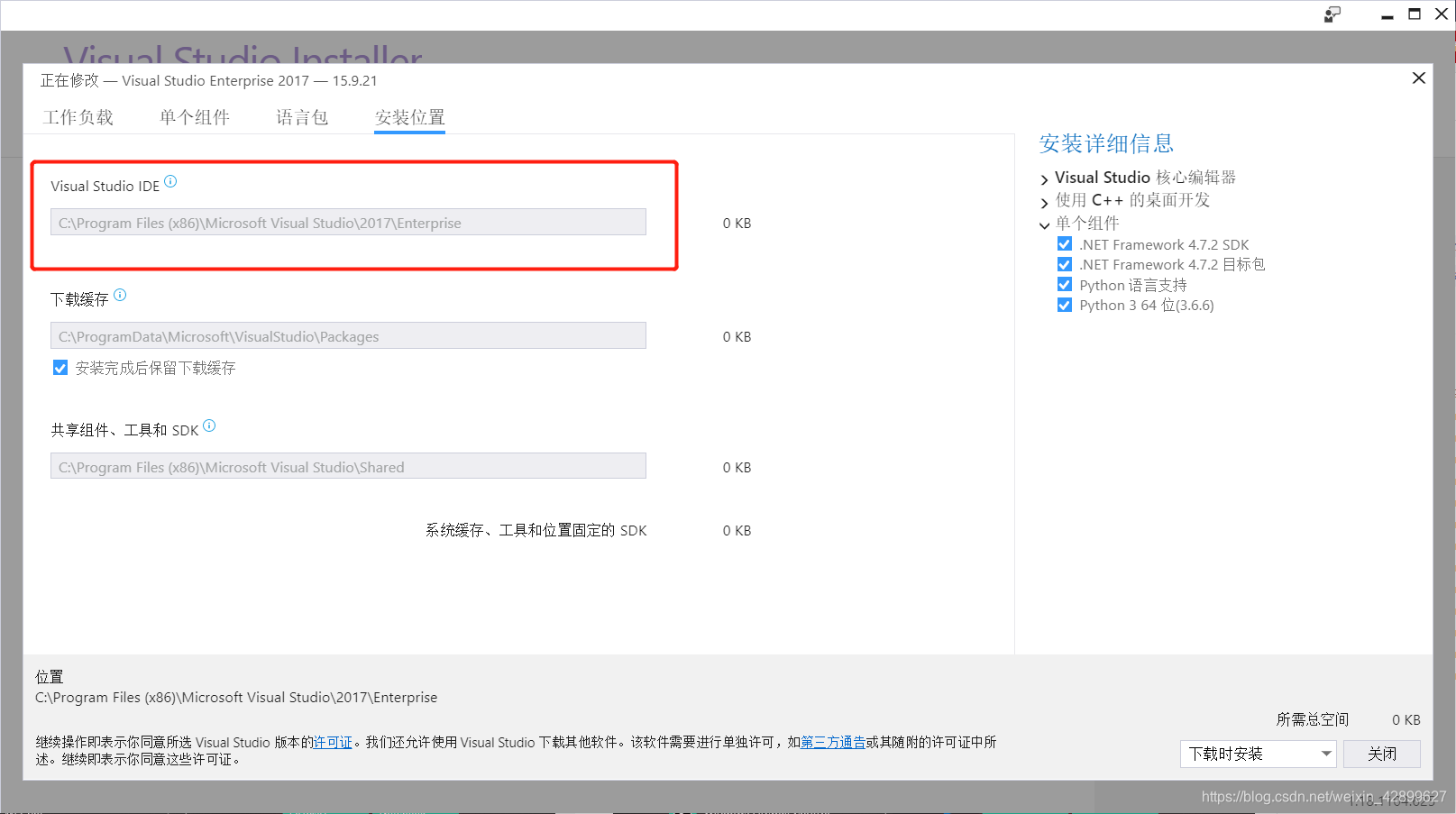Uncheck .NET Framework 4.7.2 SDK
Viewport: 1456px width, 814px height.
(x=1065, y=244)
